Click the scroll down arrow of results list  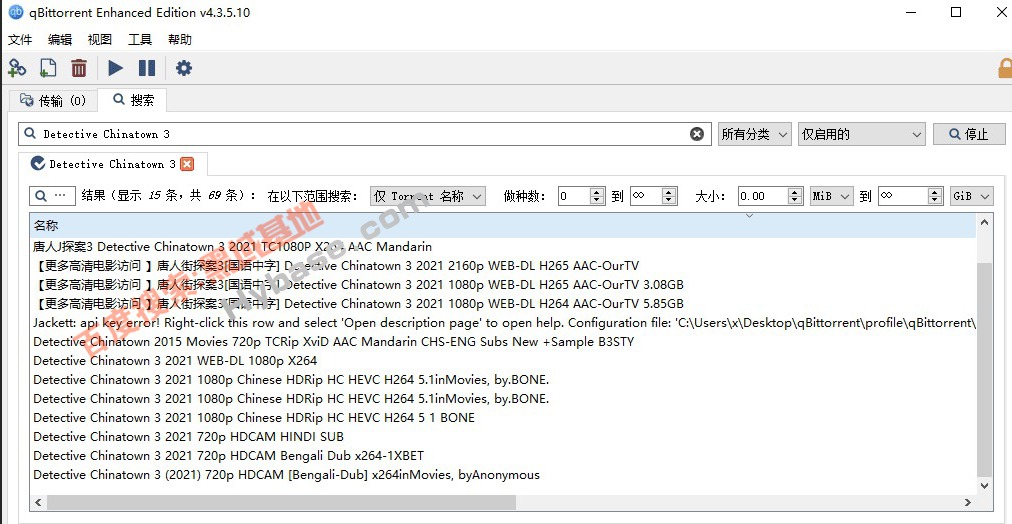(984, 485)
